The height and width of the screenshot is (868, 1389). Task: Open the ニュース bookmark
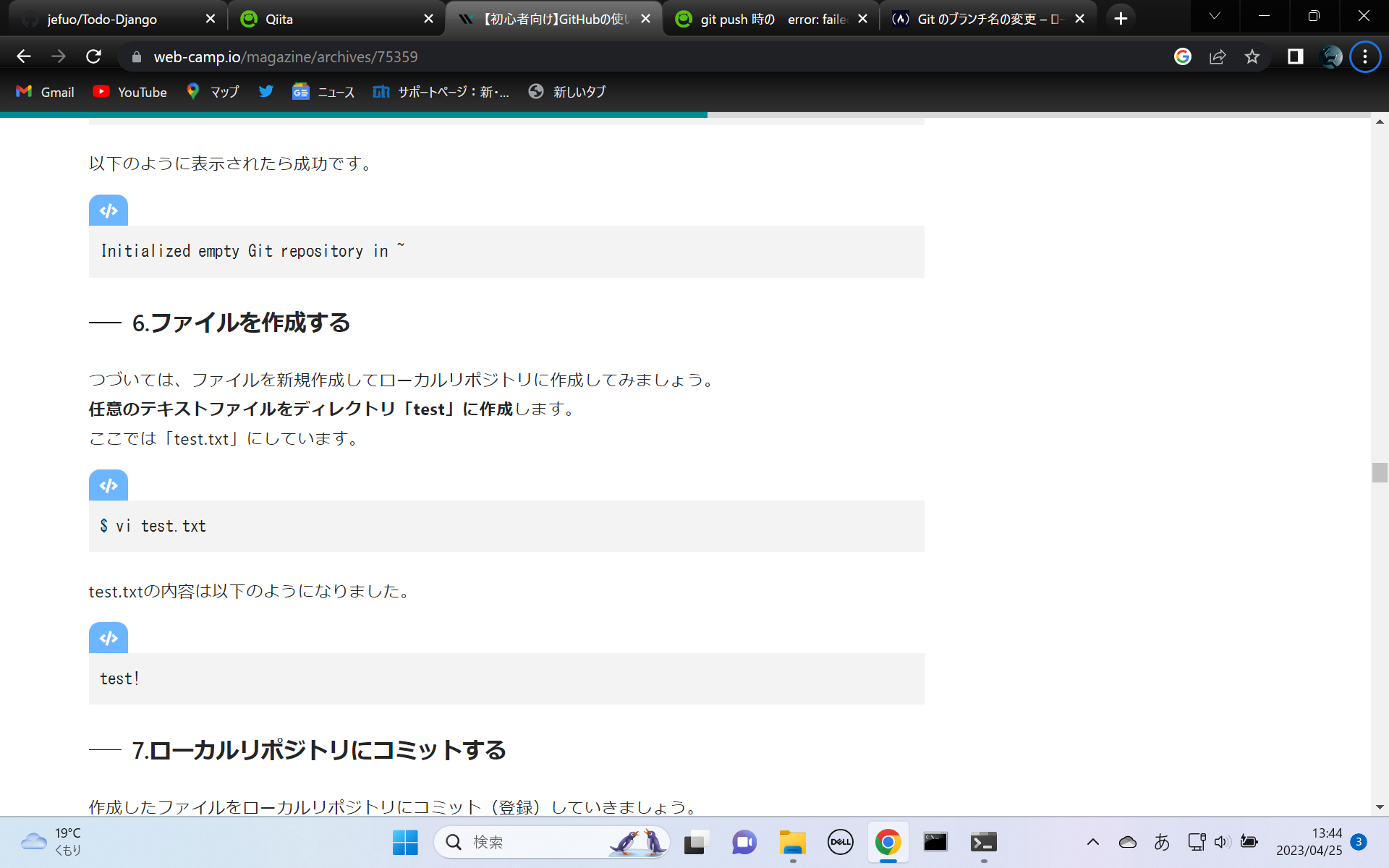(323, 92)
